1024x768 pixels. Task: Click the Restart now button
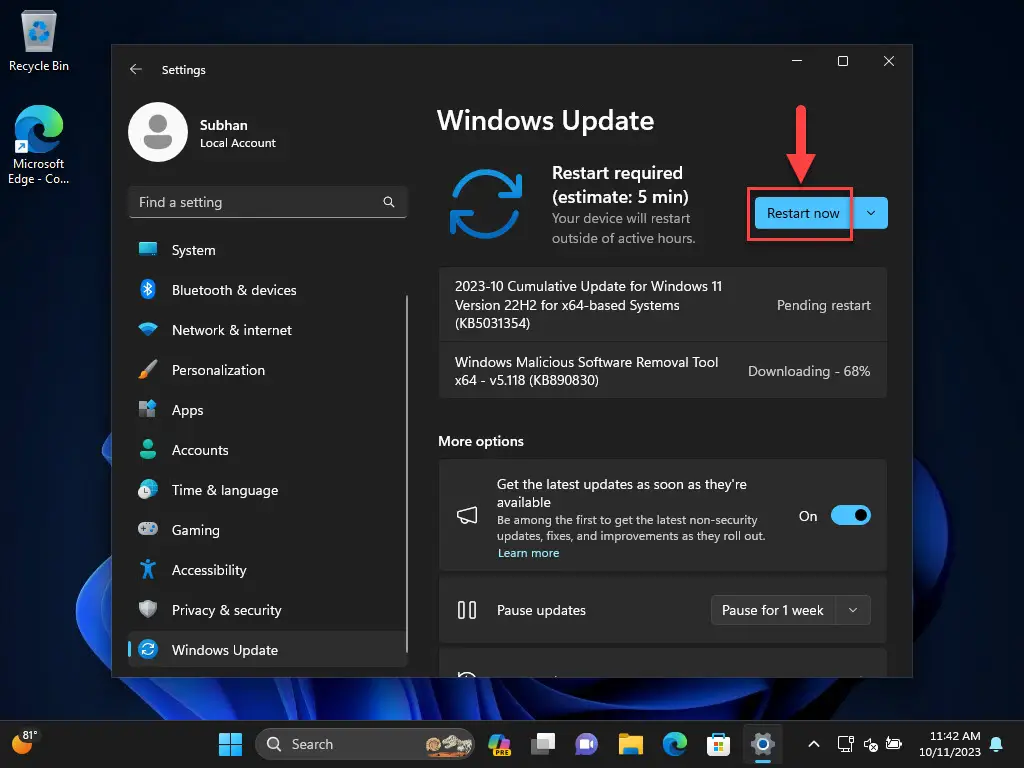coord(803,213)
